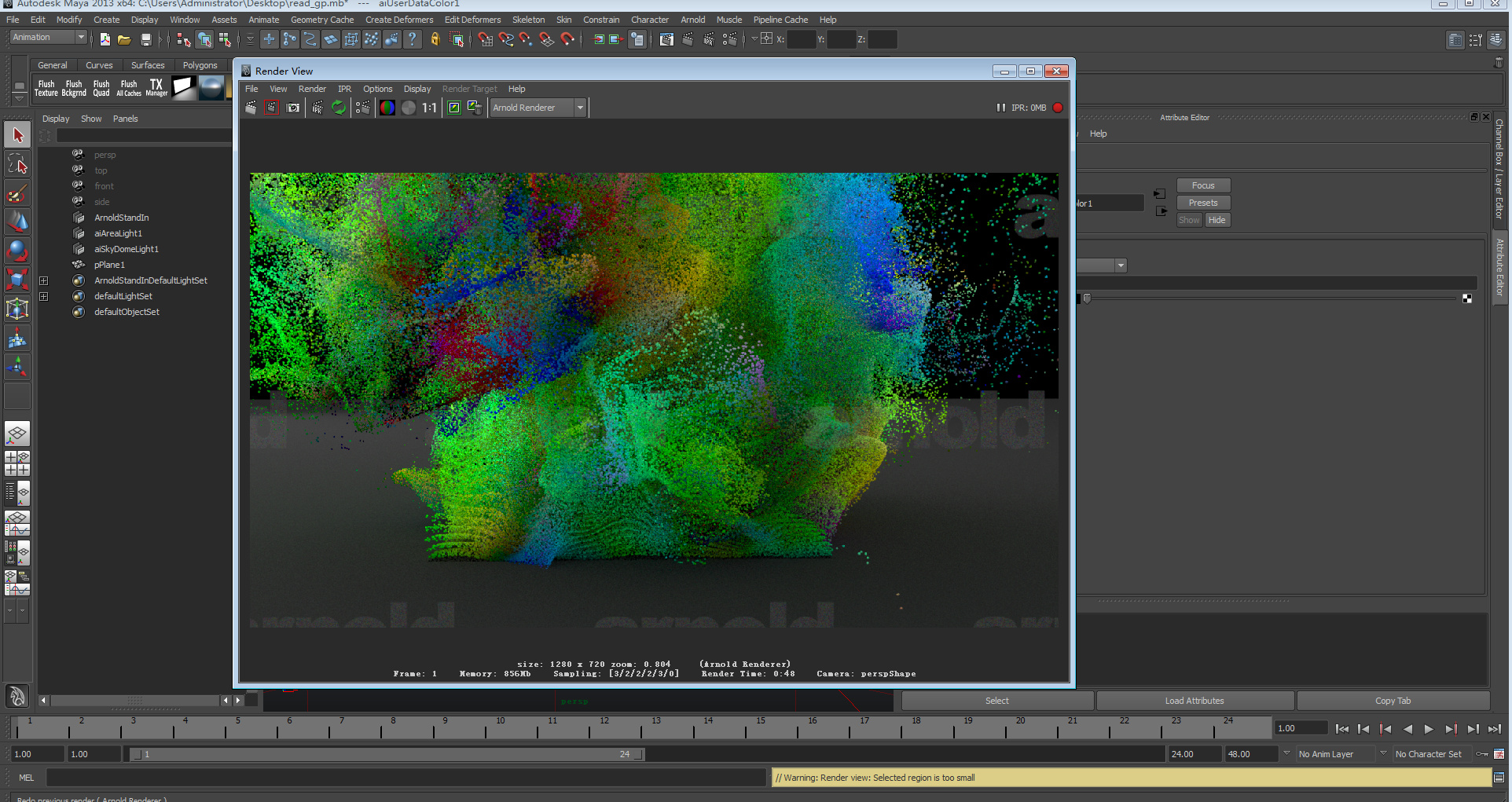Show RGB channels in Render View
1512x802 pixels.
(x=387, y=108)
